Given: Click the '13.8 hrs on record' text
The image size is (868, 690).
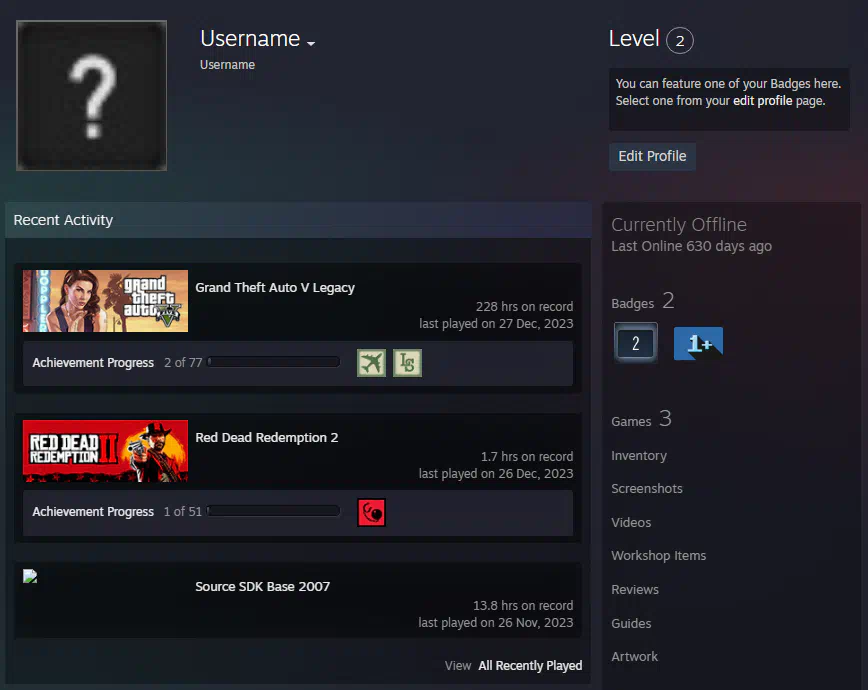Looking at the screenshot, I should (523, 605).
